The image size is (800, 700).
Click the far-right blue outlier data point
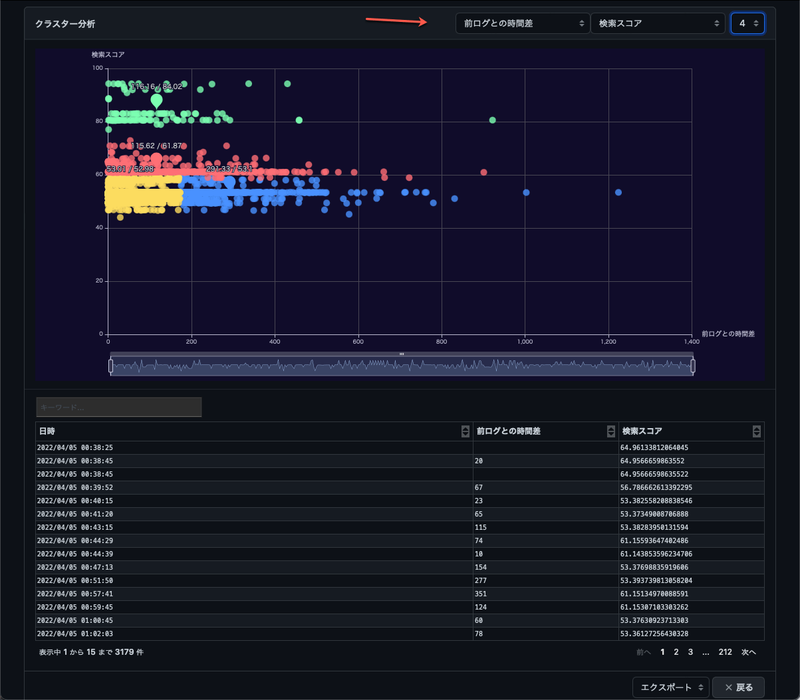point(618,192)
